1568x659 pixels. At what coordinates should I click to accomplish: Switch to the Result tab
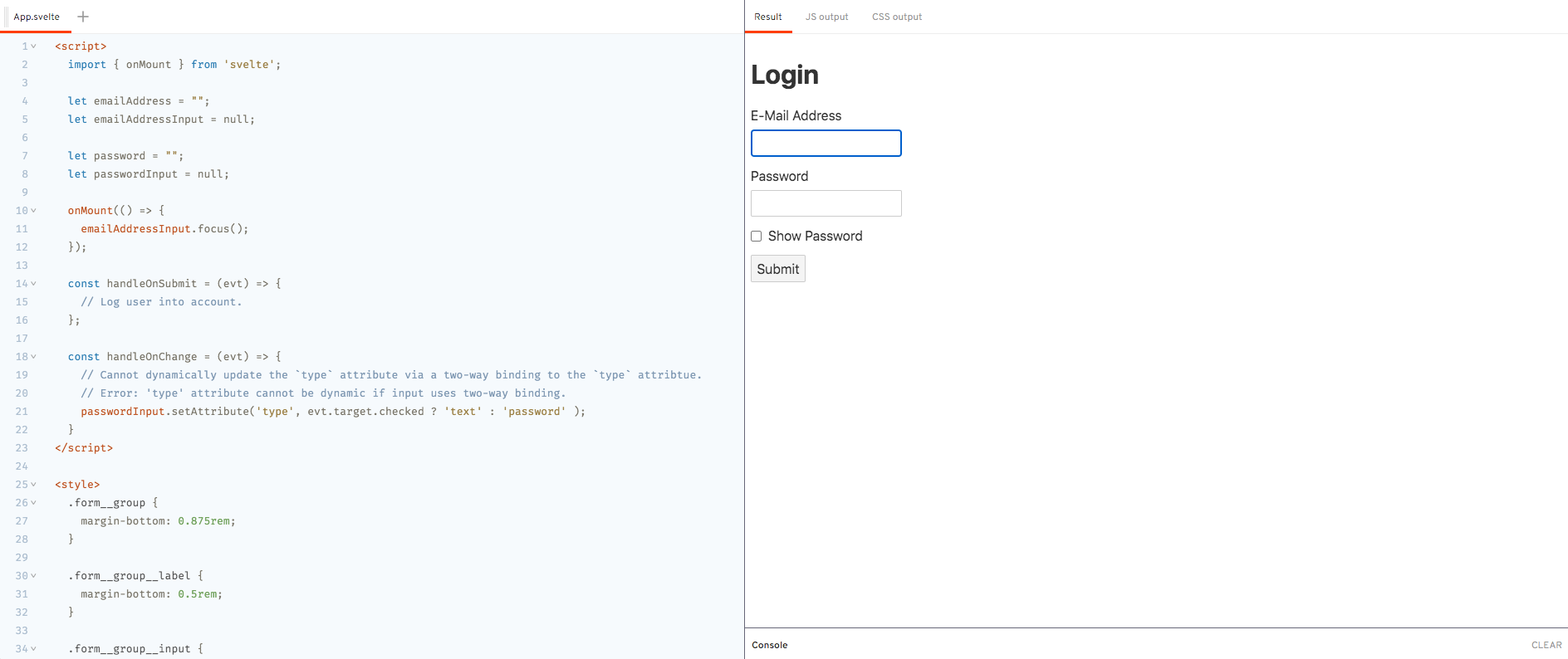(x=768, y=17)
